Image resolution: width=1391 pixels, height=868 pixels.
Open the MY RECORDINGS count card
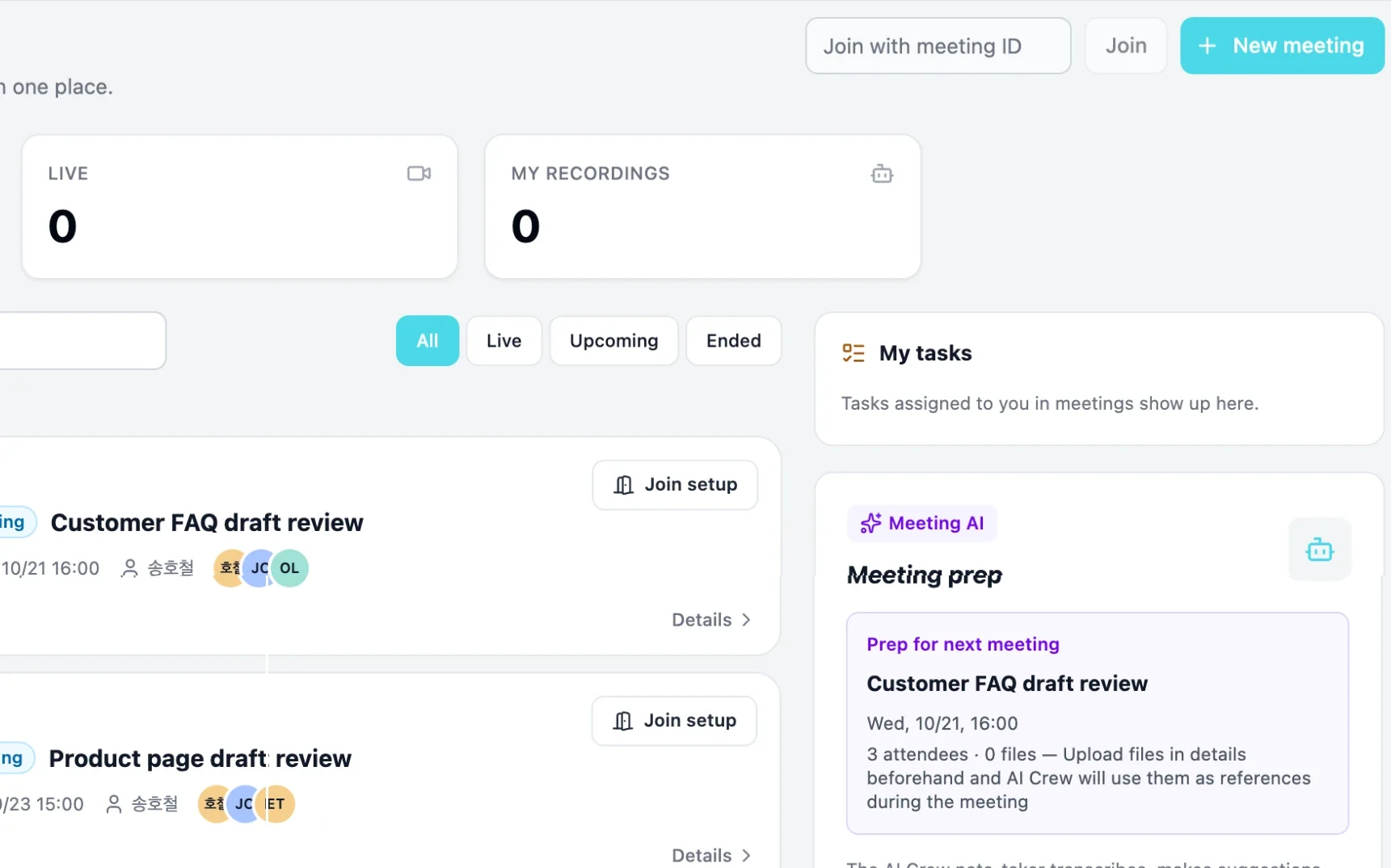(702, 207)
